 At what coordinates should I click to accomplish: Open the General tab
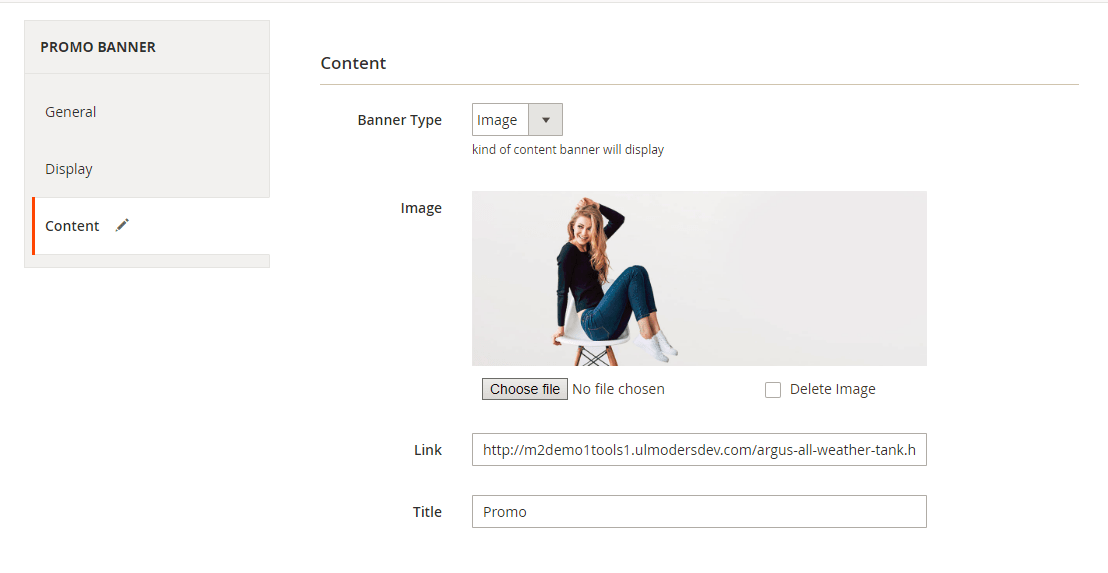click(x=71, y=112)
